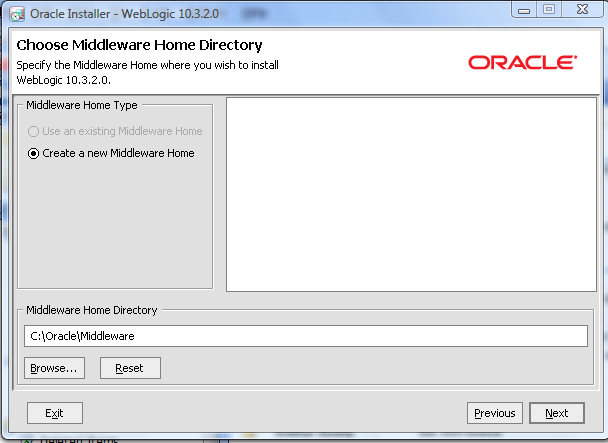Click the Middleware Home Directory path field
This screenshot has height=443, width=608.
coord(306,336)
